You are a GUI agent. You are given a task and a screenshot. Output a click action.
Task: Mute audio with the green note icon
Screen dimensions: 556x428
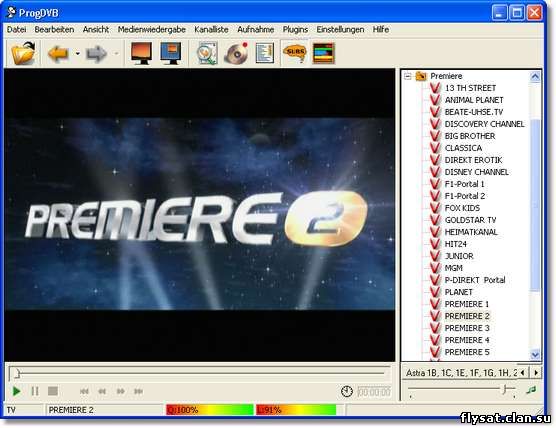coord(531,390)
